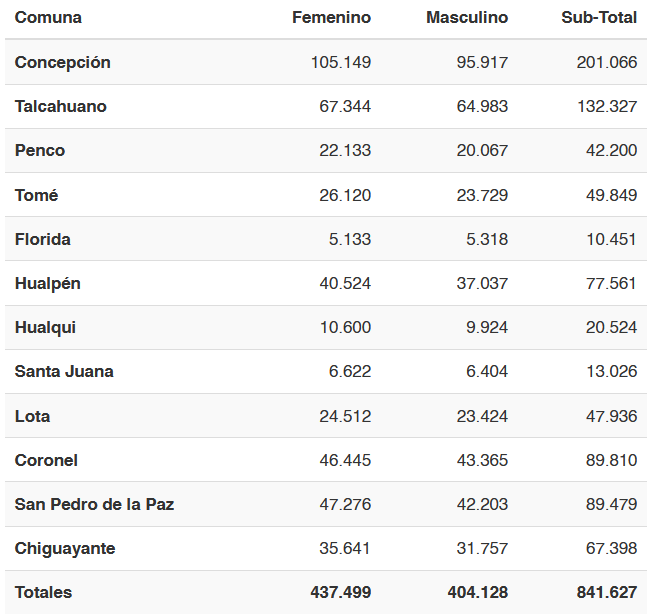Image resolution: width=651 pixels, height=616 pixels.
Task: Click the Comuna column header
Action: pos(48,17)
